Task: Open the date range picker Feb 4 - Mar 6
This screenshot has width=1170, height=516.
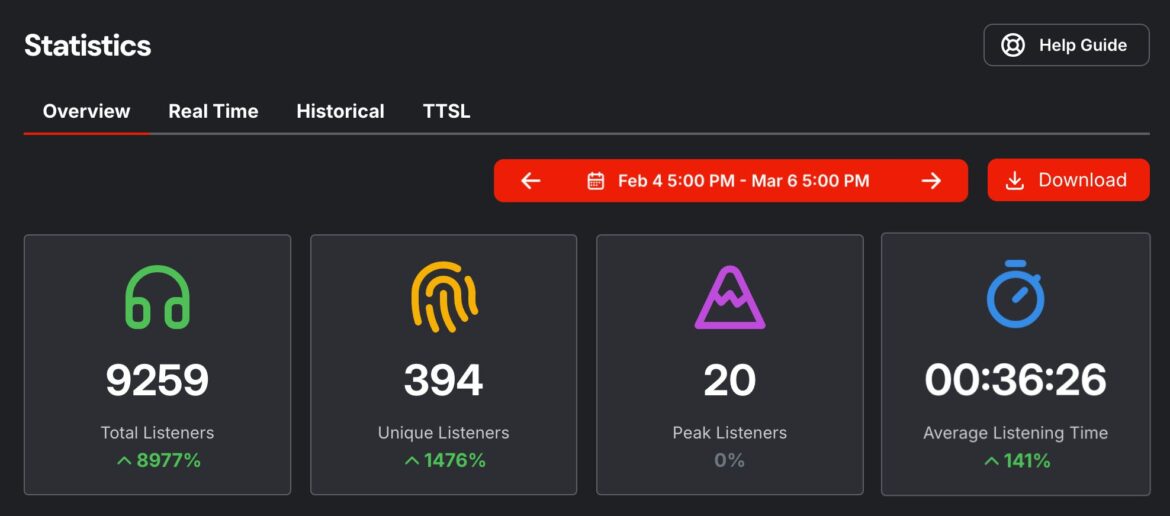Action: 743,181
